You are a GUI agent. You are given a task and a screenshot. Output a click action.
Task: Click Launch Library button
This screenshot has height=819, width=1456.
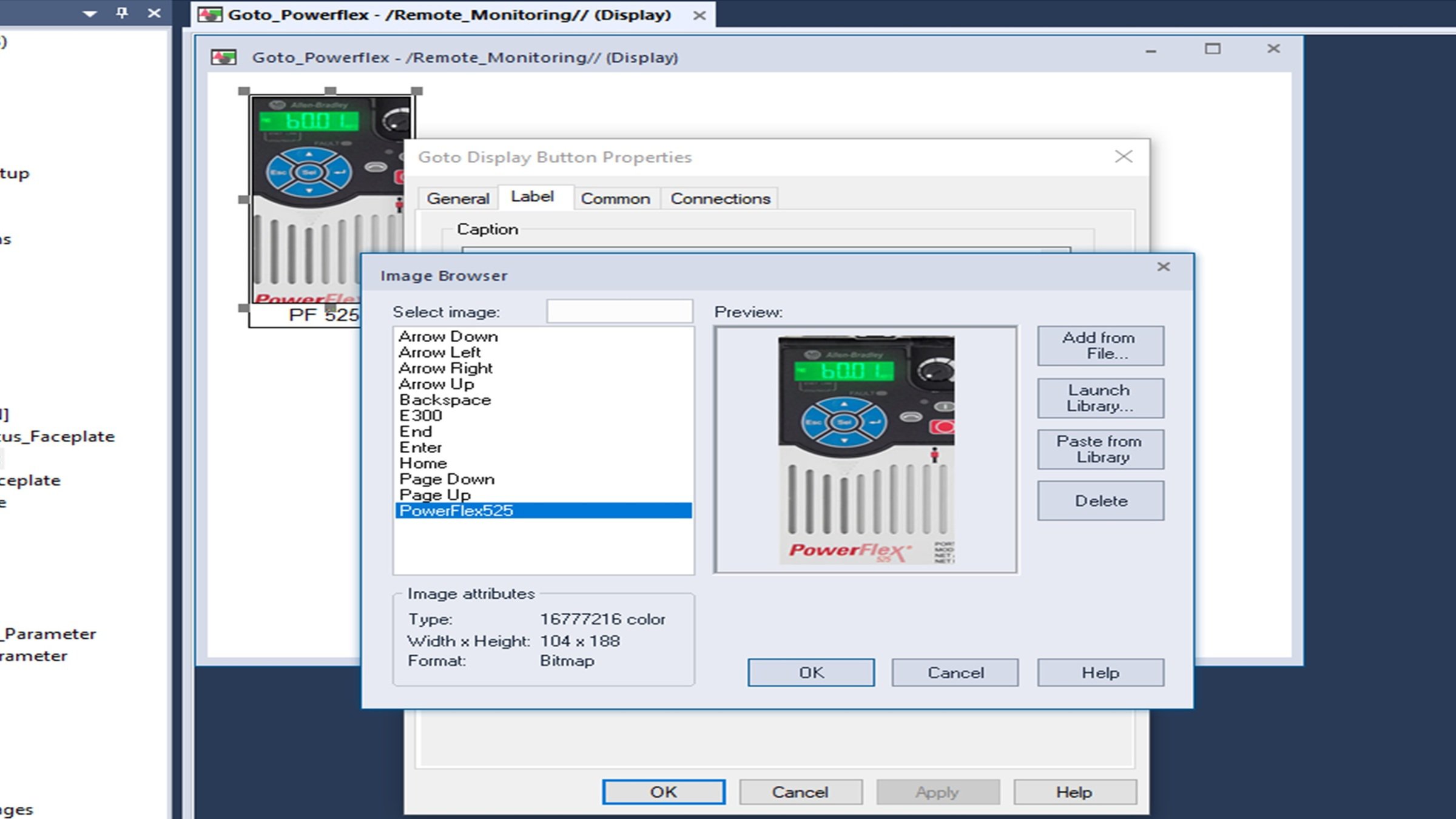pos(1100,398)
